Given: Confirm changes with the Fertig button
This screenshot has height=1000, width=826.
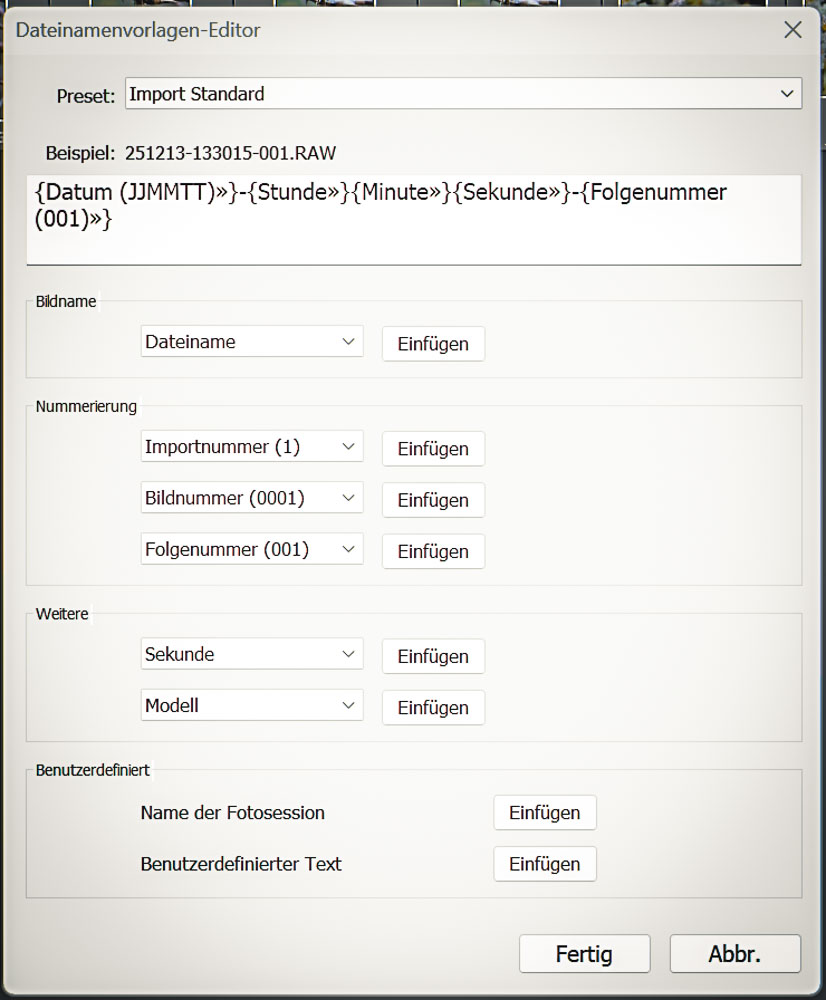Looking at the screenshot, I should click(x=584, y=953).
